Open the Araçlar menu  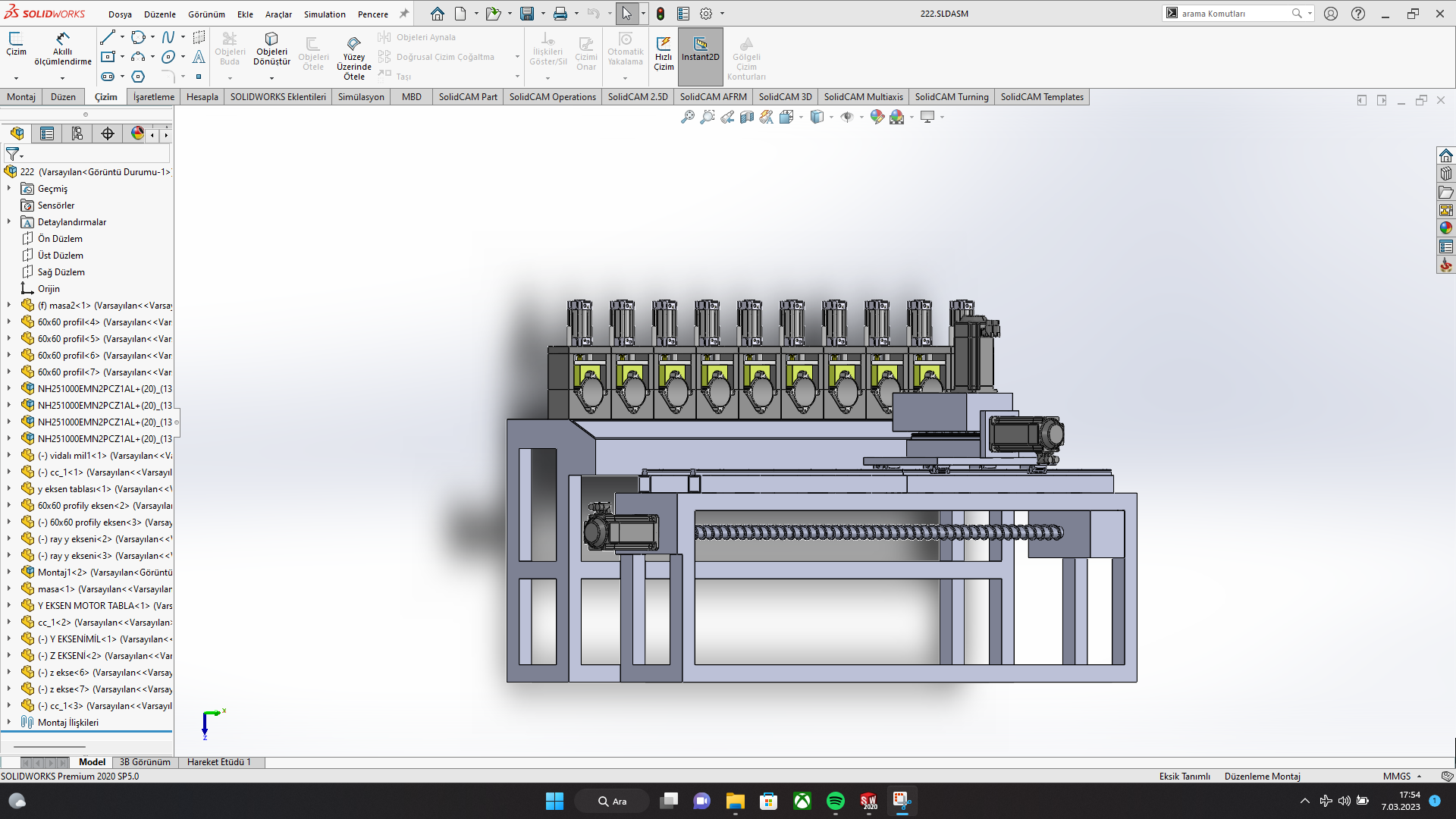pyautogui.click(x=278, y=14)
